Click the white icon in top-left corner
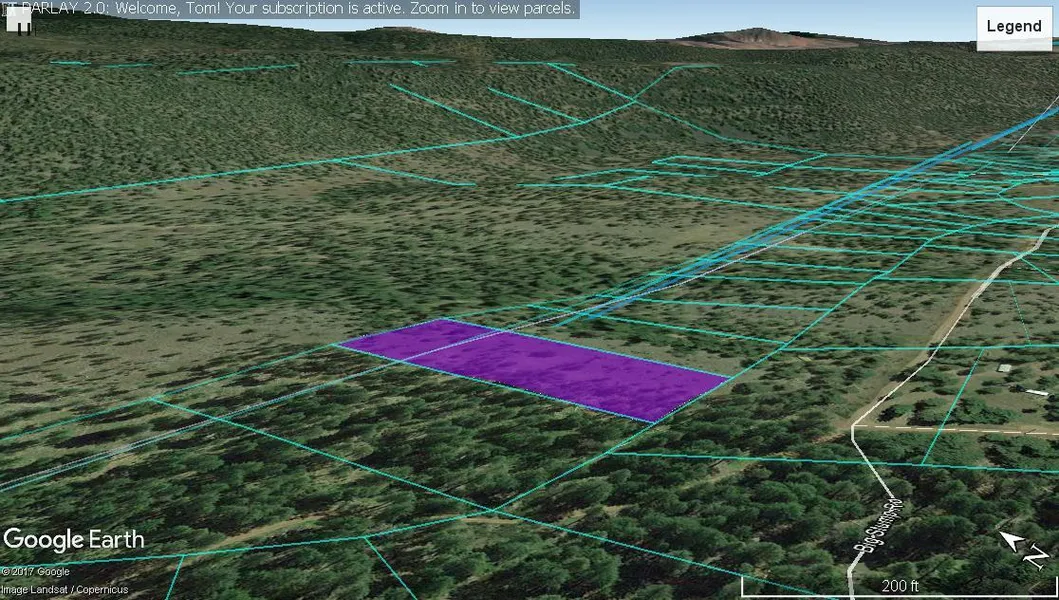The height and width of the screenshot is (600, 1059). click(16, 19)
